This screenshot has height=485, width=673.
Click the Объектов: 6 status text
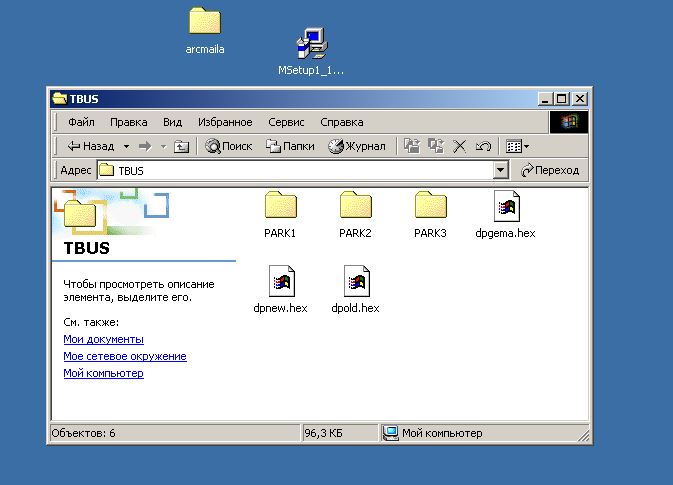[x=84, y=433]
